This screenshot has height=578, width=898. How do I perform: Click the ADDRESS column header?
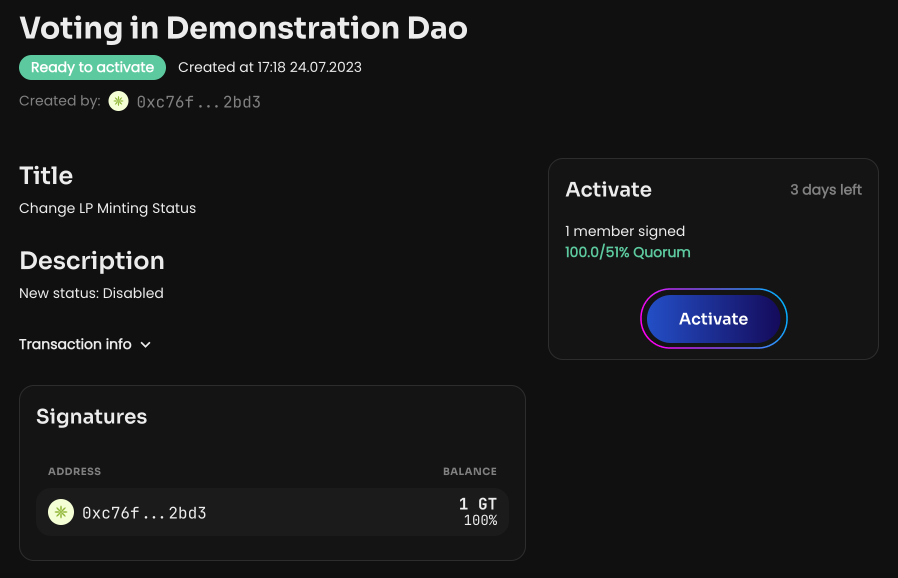74,471
